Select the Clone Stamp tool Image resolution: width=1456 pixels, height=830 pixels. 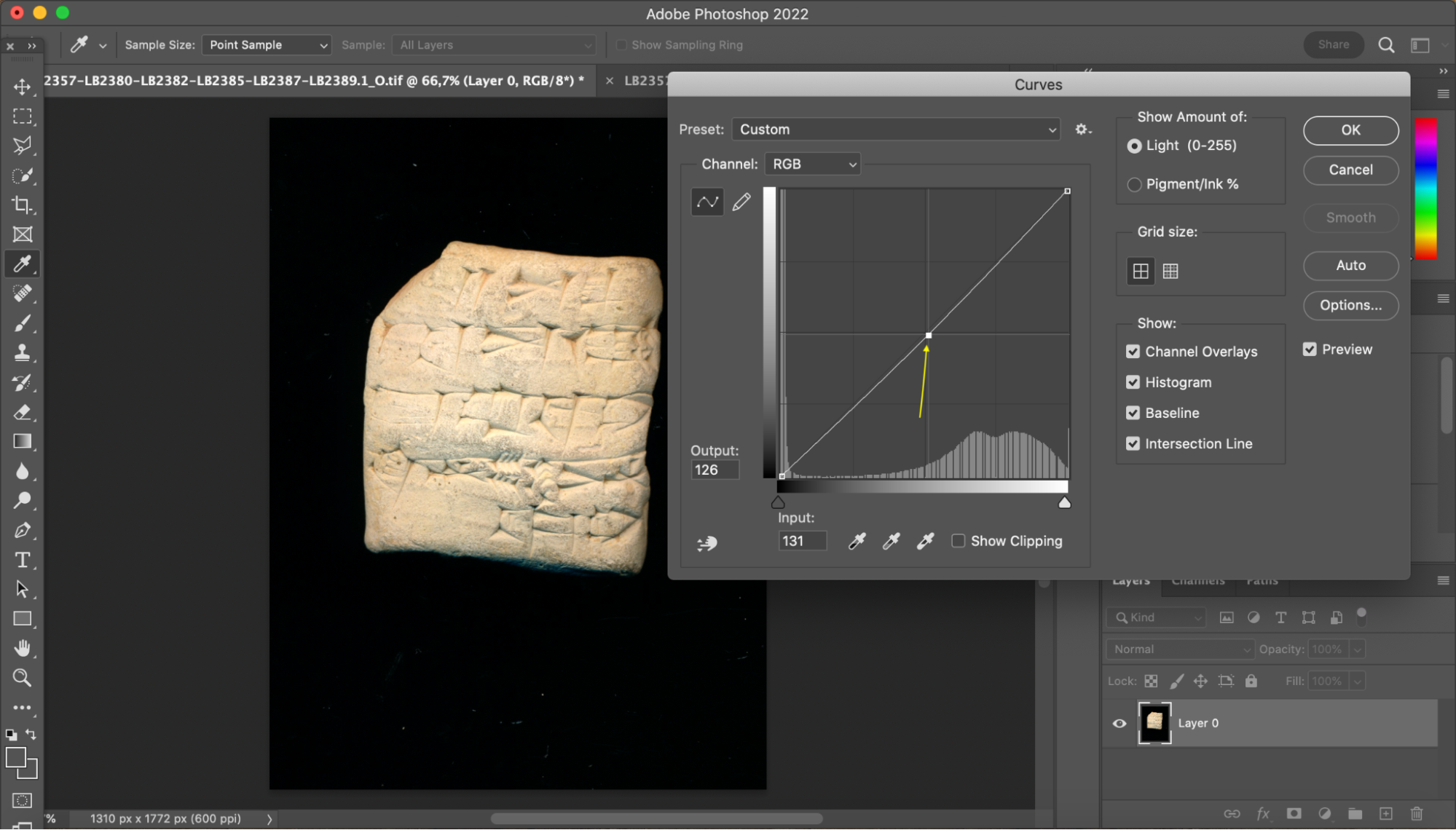tap(22, 353)
